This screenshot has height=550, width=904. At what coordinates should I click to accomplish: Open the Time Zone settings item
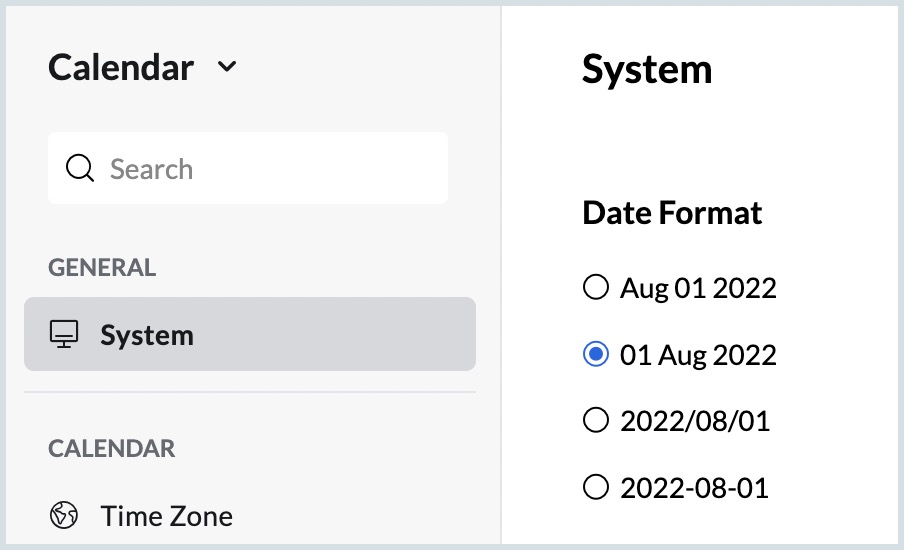tap(166, 516)
